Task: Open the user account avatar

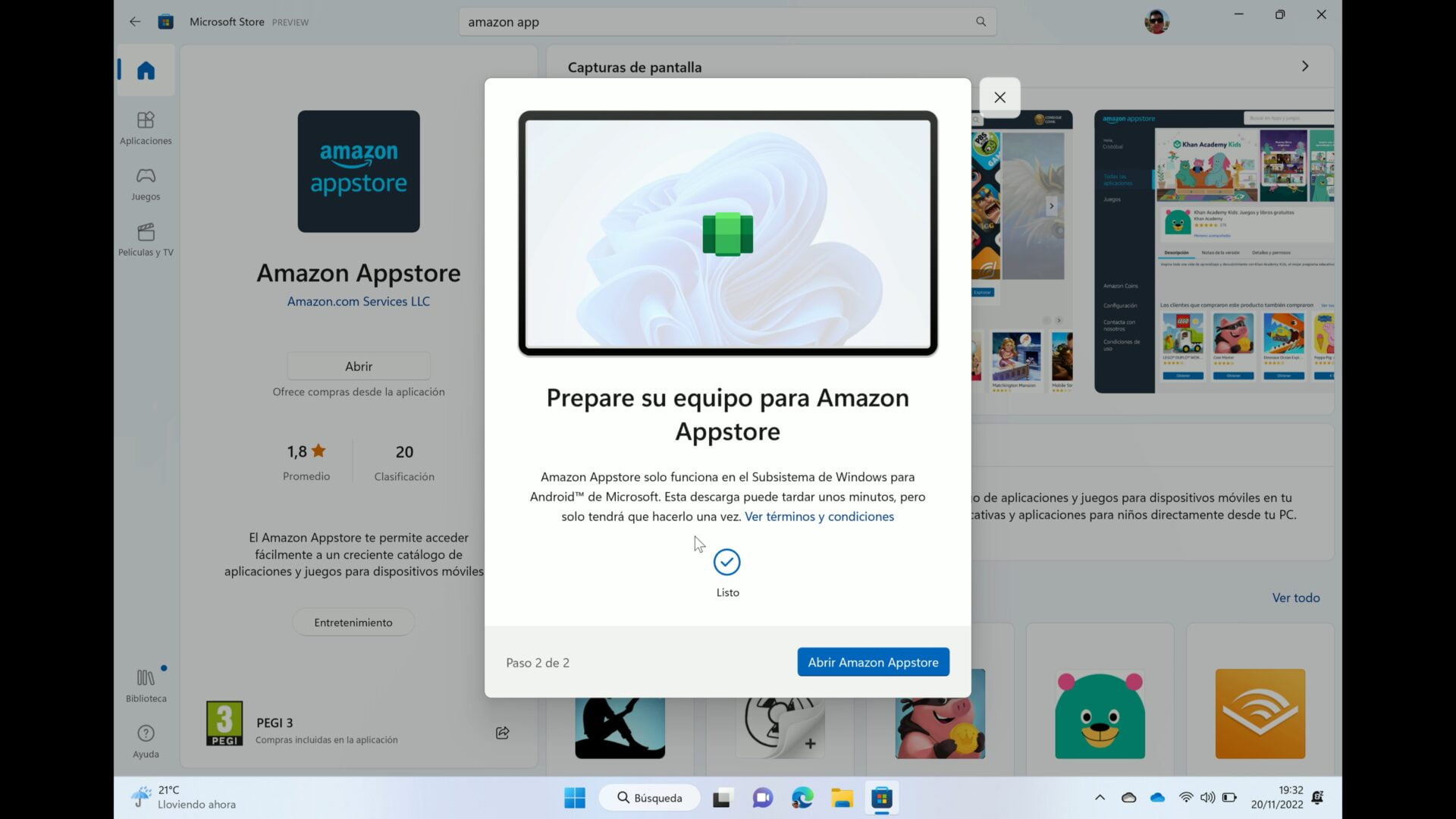Action: pyautogui.click(x=1156, y=20)
